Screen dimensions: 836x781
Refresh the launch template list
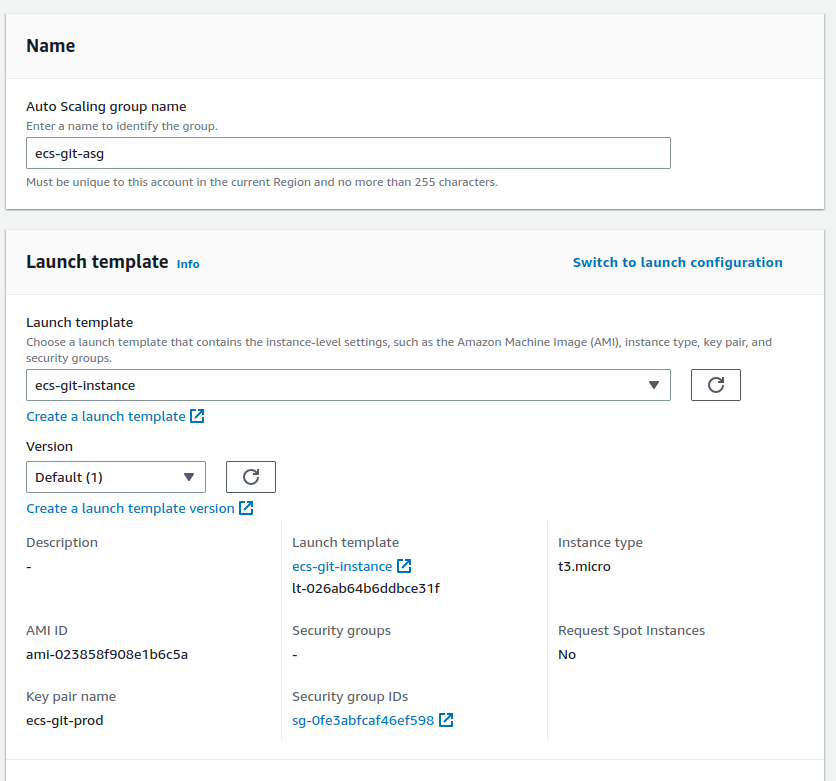point(715,385)
